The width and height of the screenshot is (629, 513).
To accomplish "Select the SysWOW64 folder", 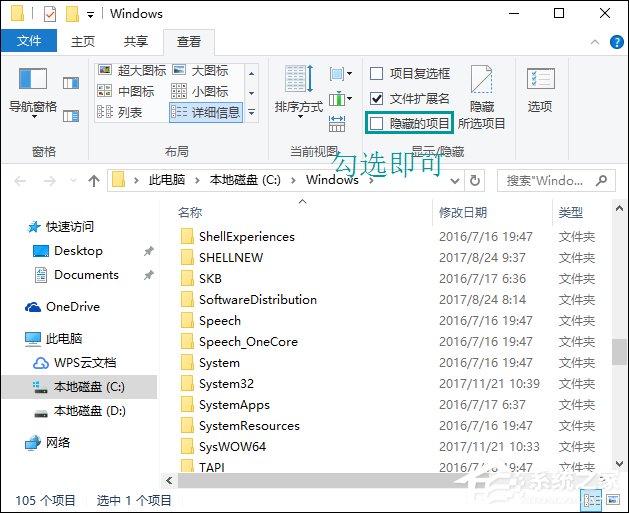I will [223, 447].
